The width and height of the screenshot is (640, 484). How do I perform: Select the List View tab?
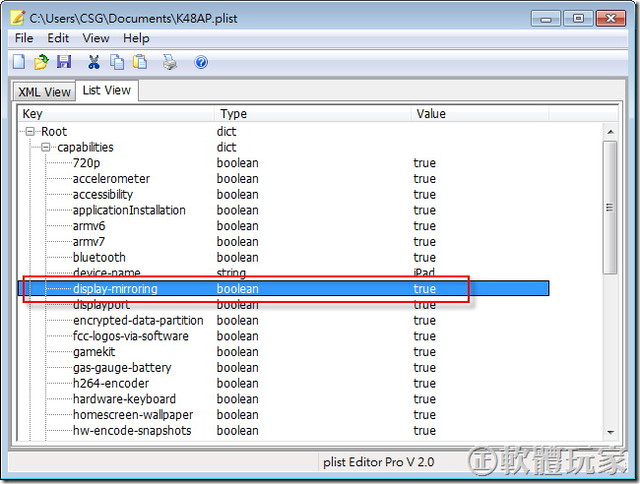pyautogui.click(x=107, y=90)
